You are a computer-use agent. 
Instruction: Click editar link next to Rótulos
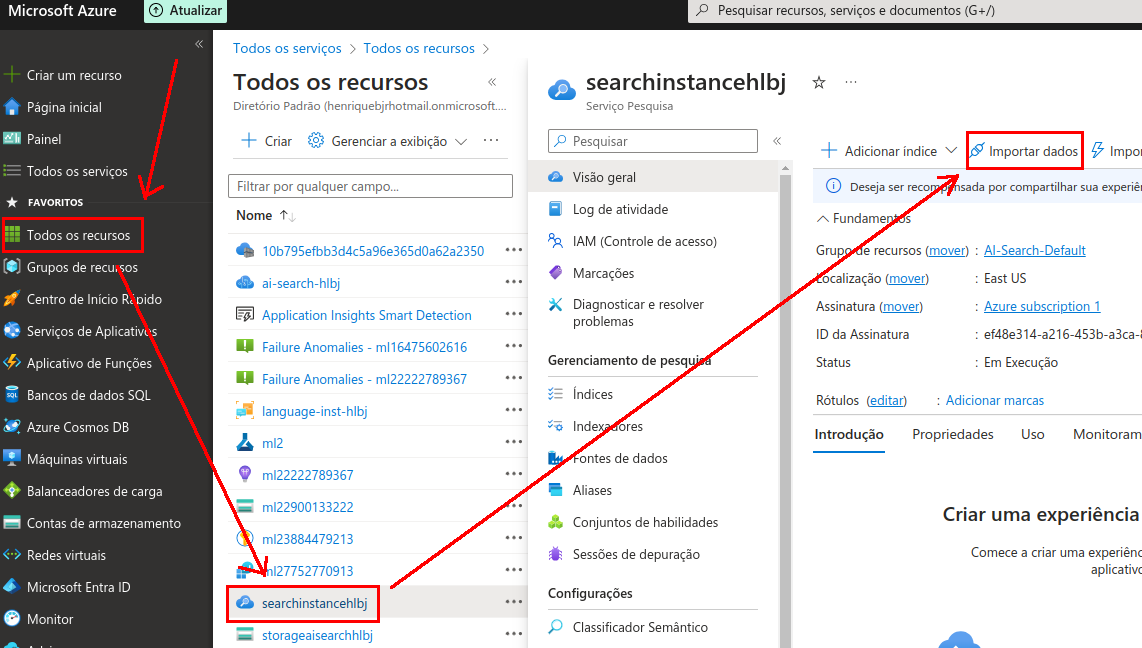[x=886, y=400]
